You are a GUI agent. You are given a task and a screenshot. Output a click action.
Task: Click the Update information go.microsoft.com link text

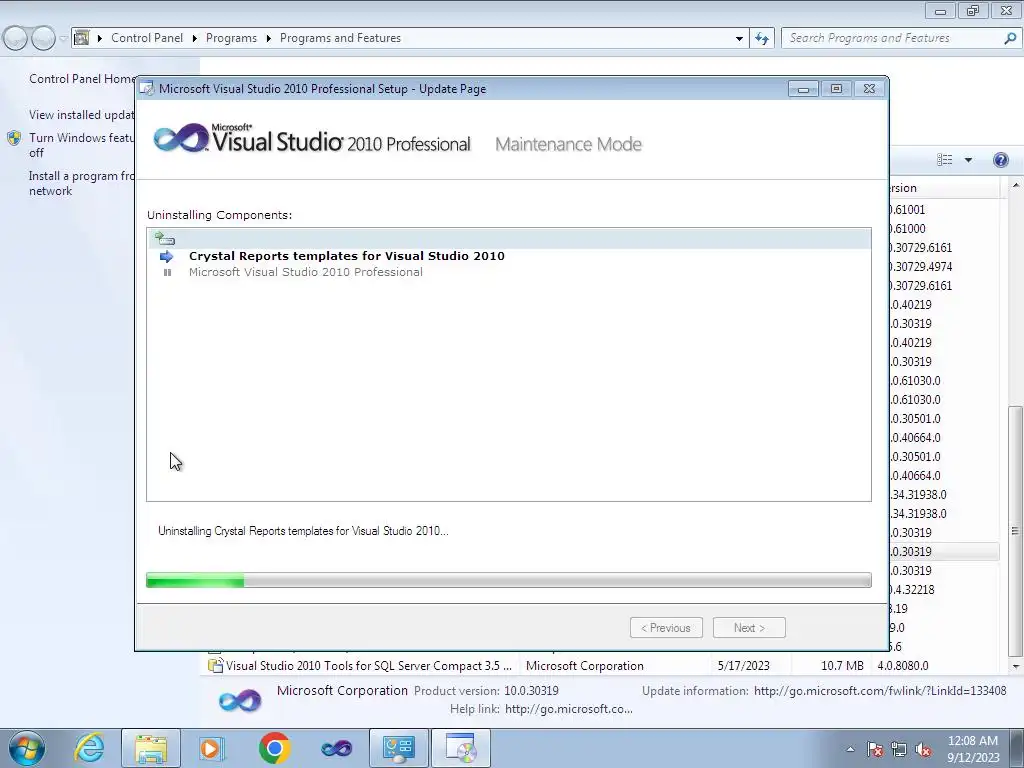(880, 690)
